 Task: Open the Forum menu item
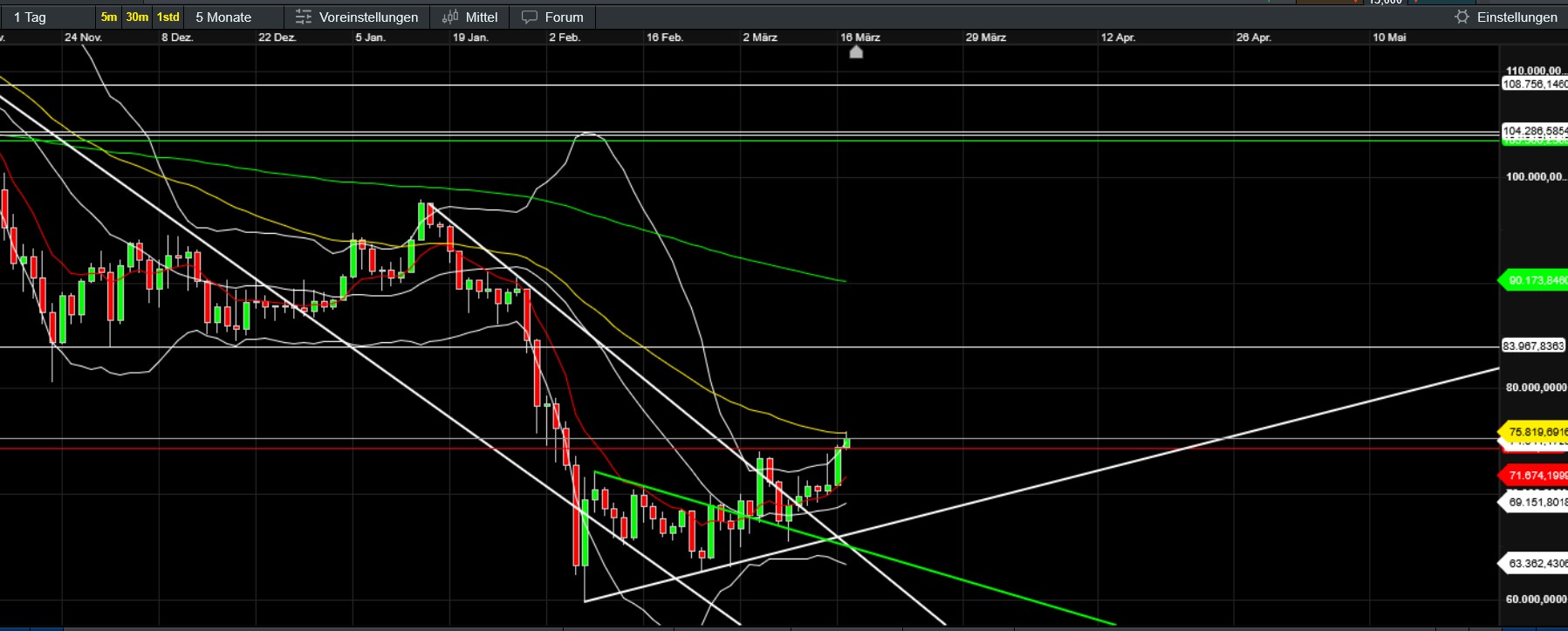(564, 17)
